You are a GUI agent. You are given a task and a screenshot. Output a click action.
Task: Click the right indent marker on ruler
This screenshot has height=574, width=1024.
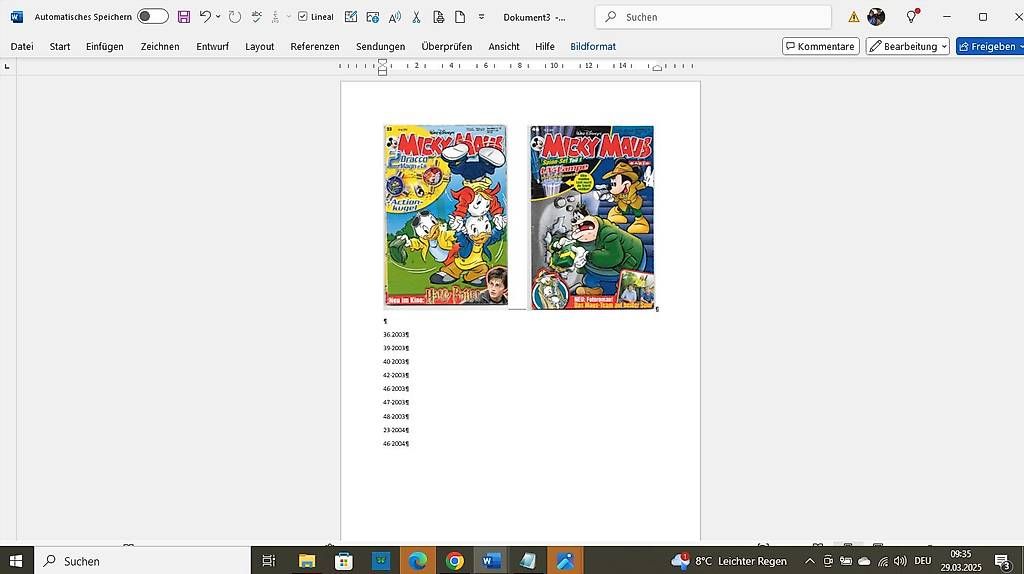coord(657,68)
